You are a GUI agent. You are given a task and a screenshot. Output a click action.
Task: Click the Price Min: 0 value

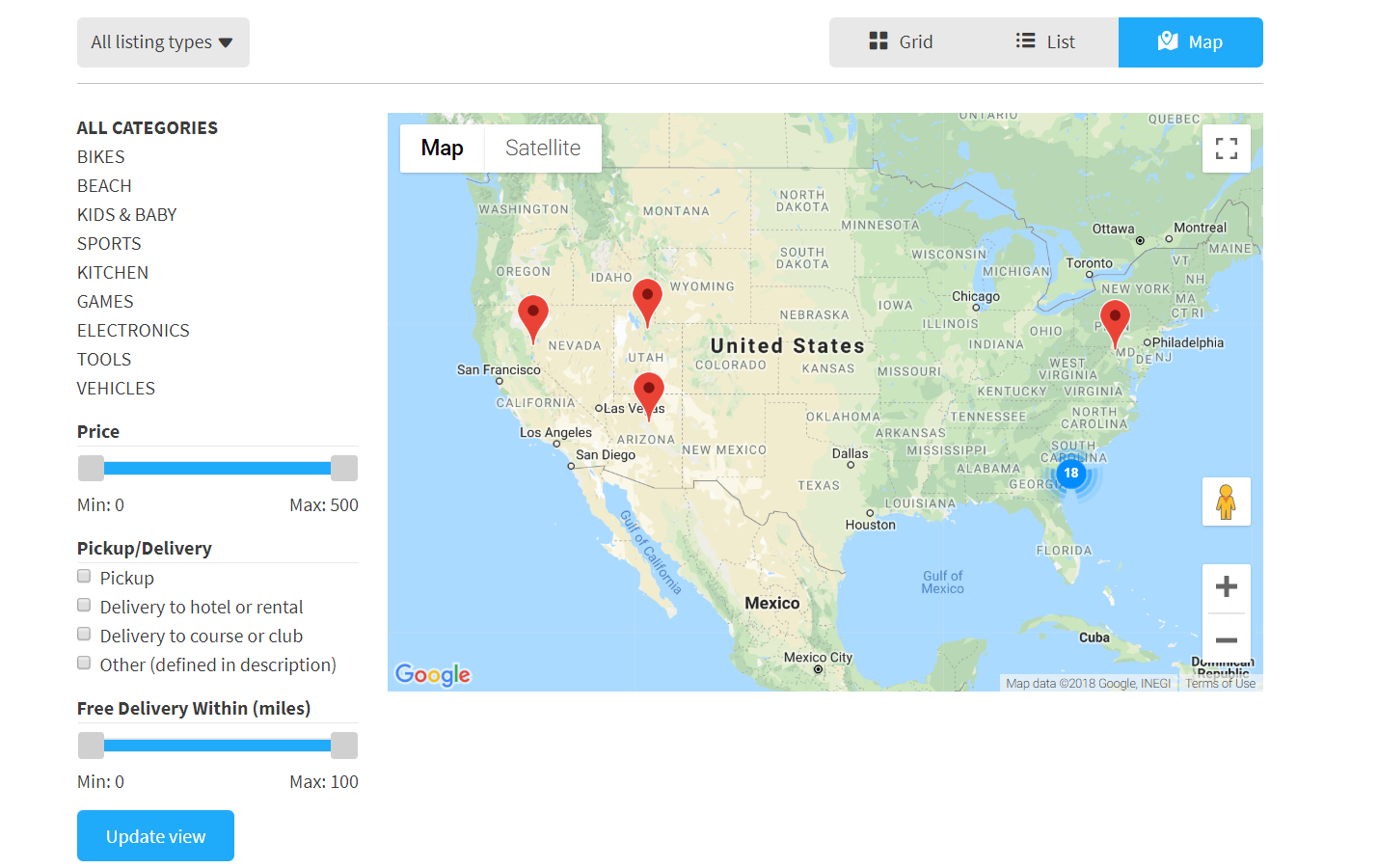100,505
